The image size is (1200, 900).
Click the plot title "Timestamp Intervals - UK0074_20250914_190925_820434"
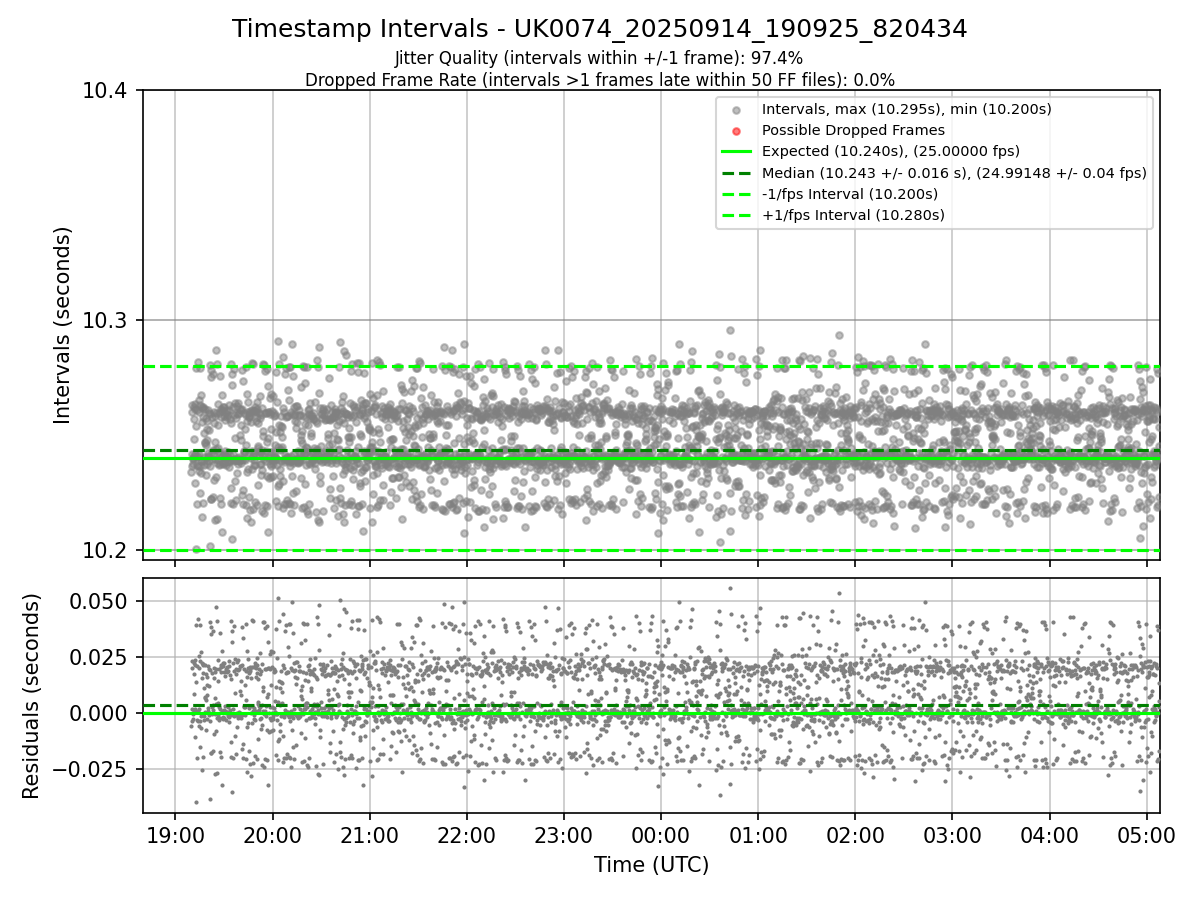[599, 29]
